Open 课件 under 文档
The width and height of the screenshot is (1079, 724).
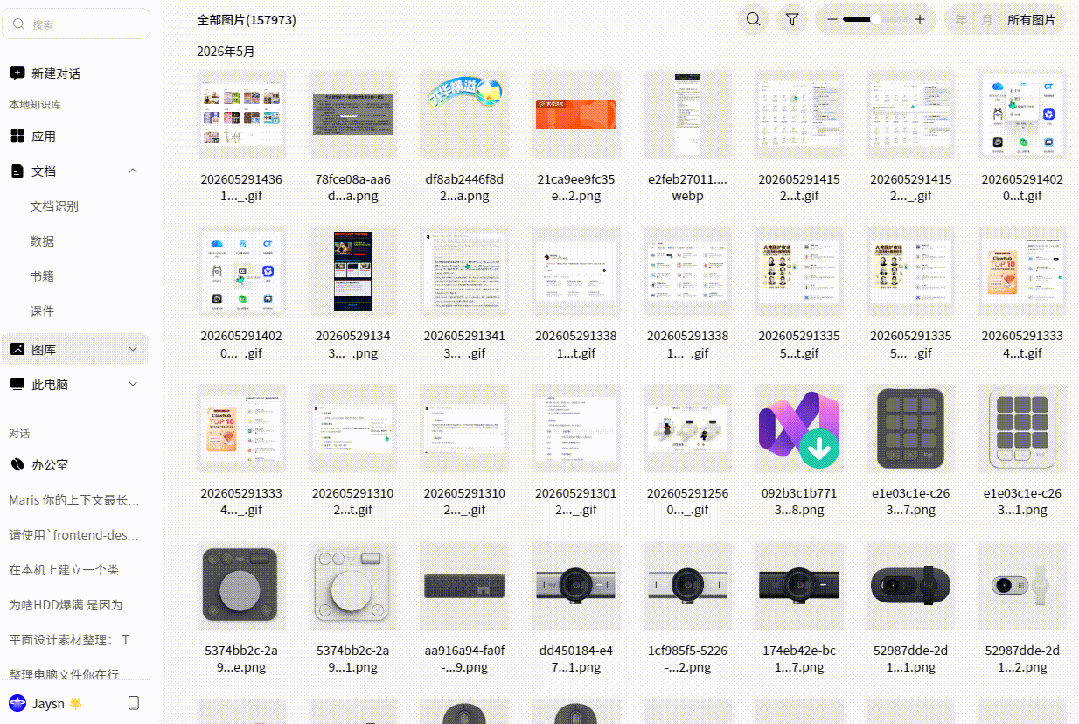(x=42, y=311)
